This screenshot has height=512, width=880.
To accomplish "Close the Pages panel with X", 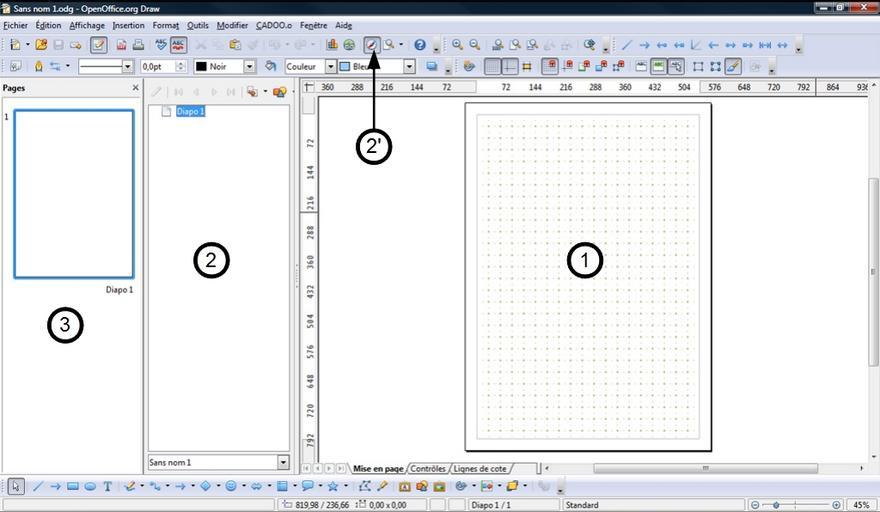I will pyautogui.click(x=136, y=88).
